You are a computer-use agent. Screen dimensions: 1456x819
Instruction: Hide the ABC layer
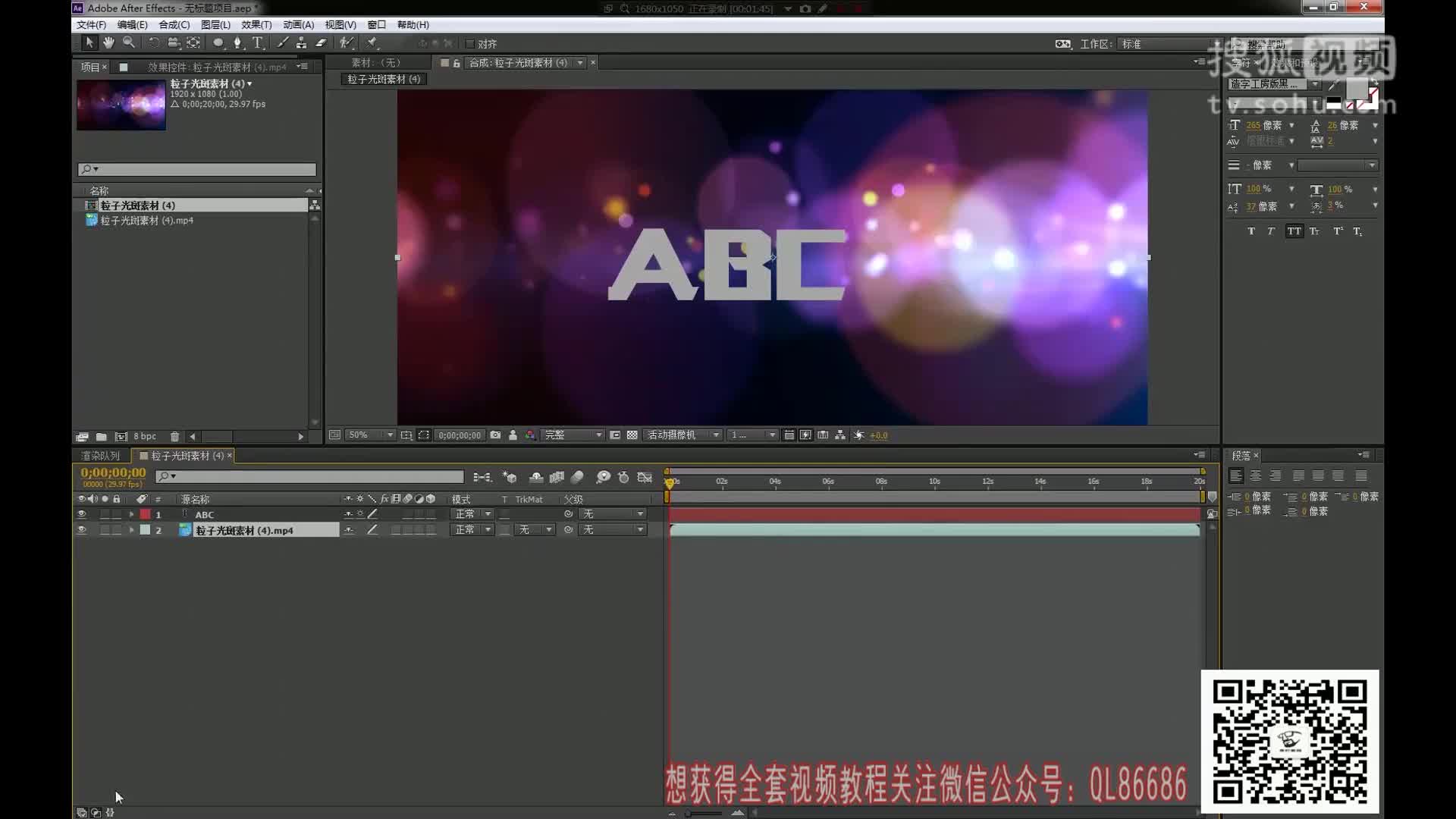click(x=82, y=513)
